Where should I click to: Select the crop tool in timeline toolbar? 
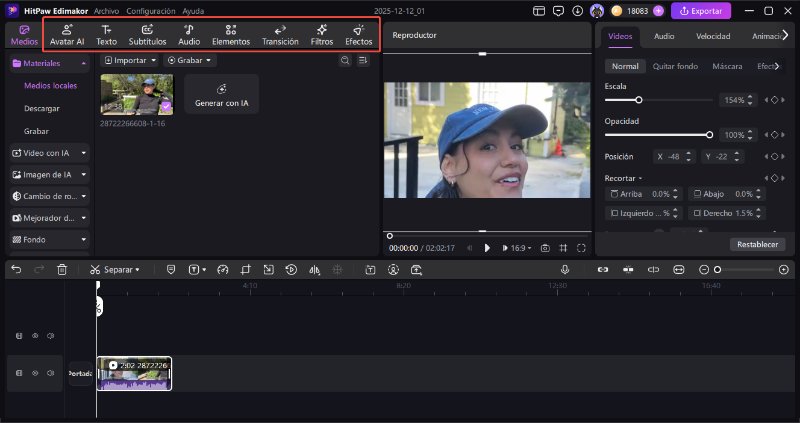tap(246, 269)
